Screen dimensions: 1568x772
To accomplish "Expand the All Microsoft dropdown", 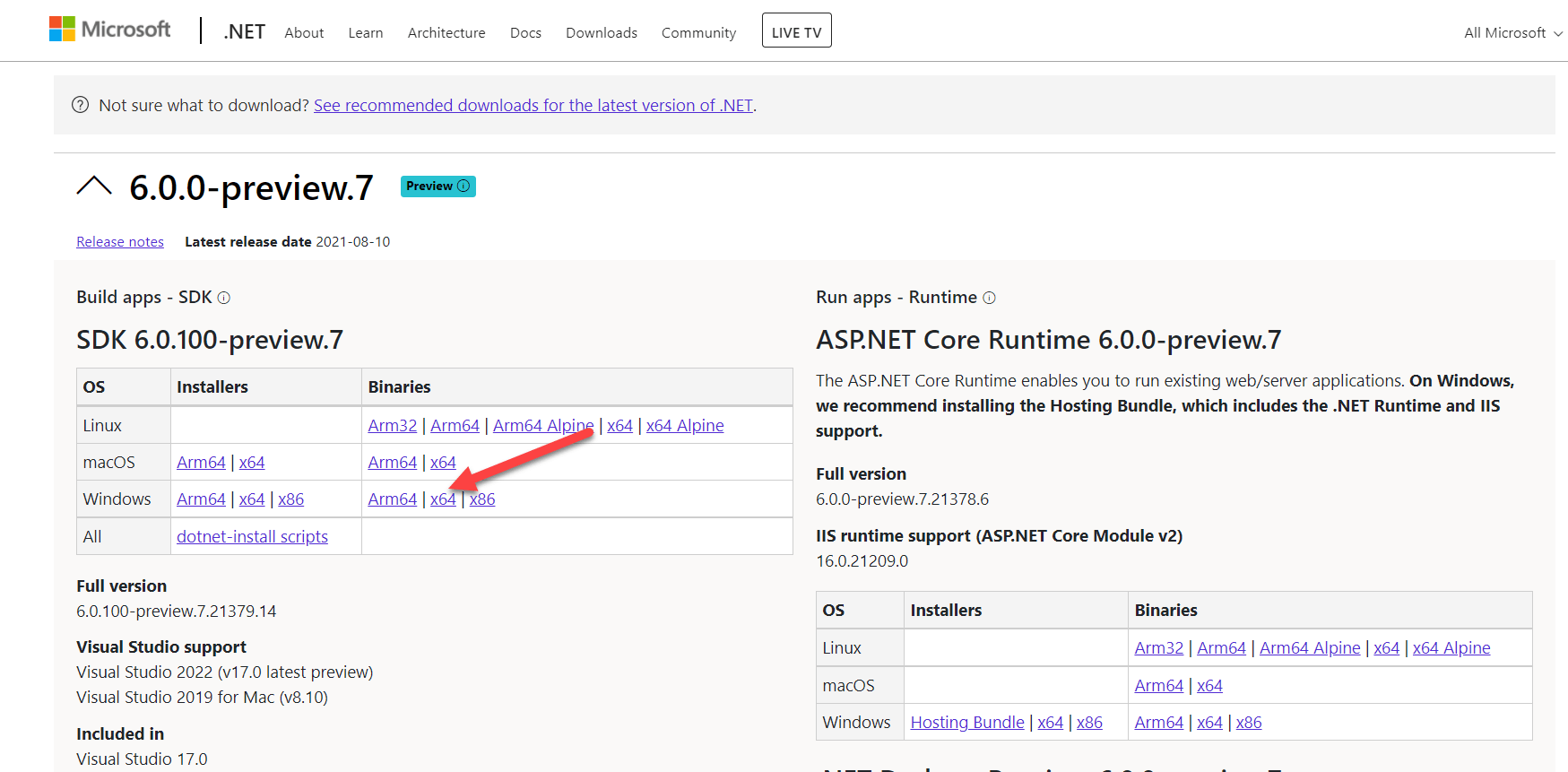I will tap(1512, 33).
